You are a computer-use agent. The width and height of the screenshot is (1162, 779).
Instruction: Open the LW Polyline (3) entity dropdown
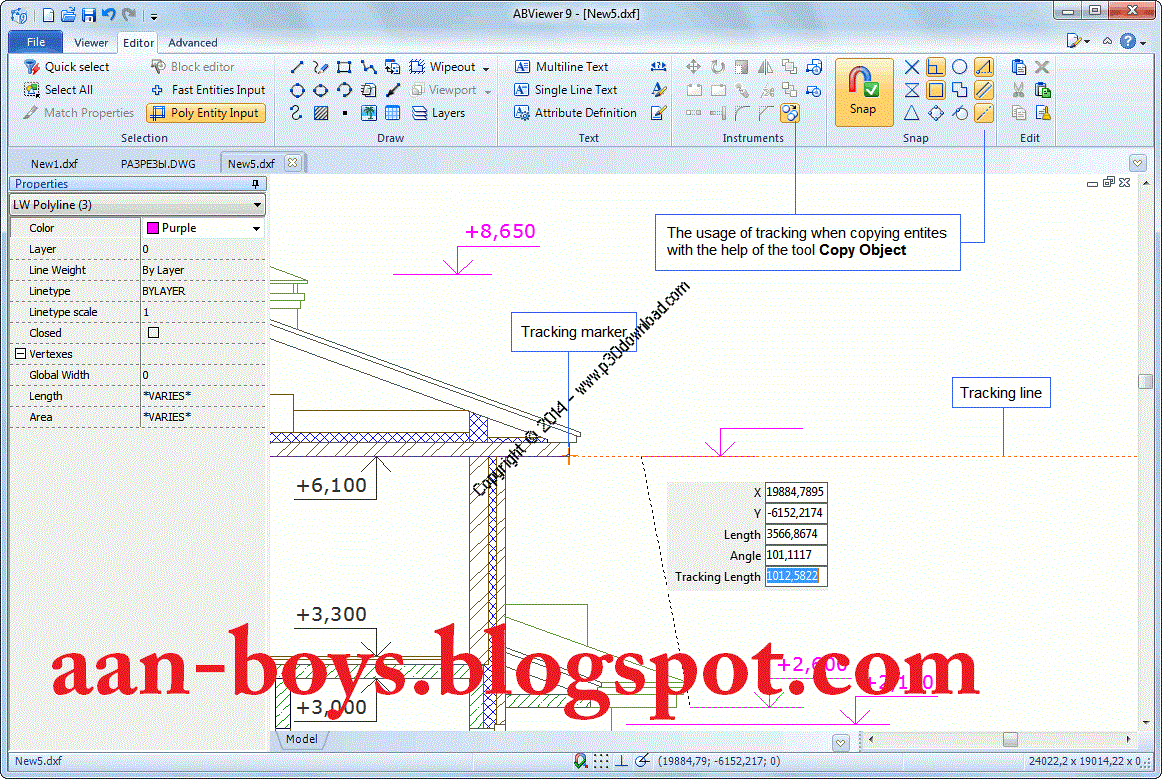tap(257, 205)
